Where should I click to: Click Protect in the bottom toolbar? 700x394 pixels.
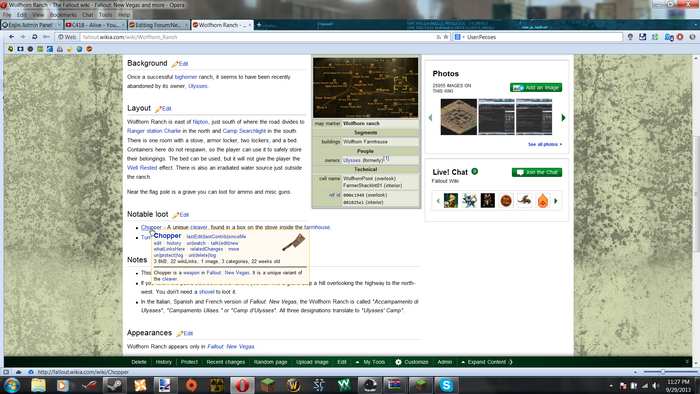(x=189, y=362)
